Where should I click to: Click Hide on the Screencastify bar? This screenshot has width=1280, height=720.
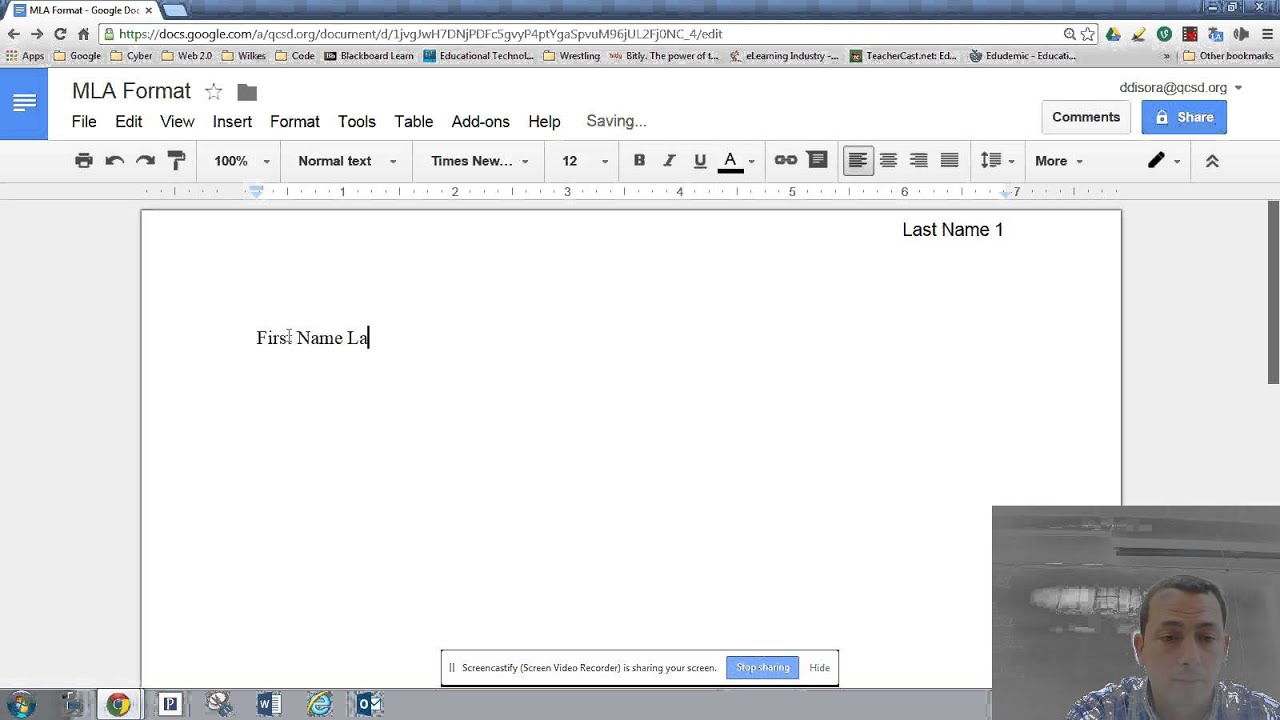click(x=819, y=667)
